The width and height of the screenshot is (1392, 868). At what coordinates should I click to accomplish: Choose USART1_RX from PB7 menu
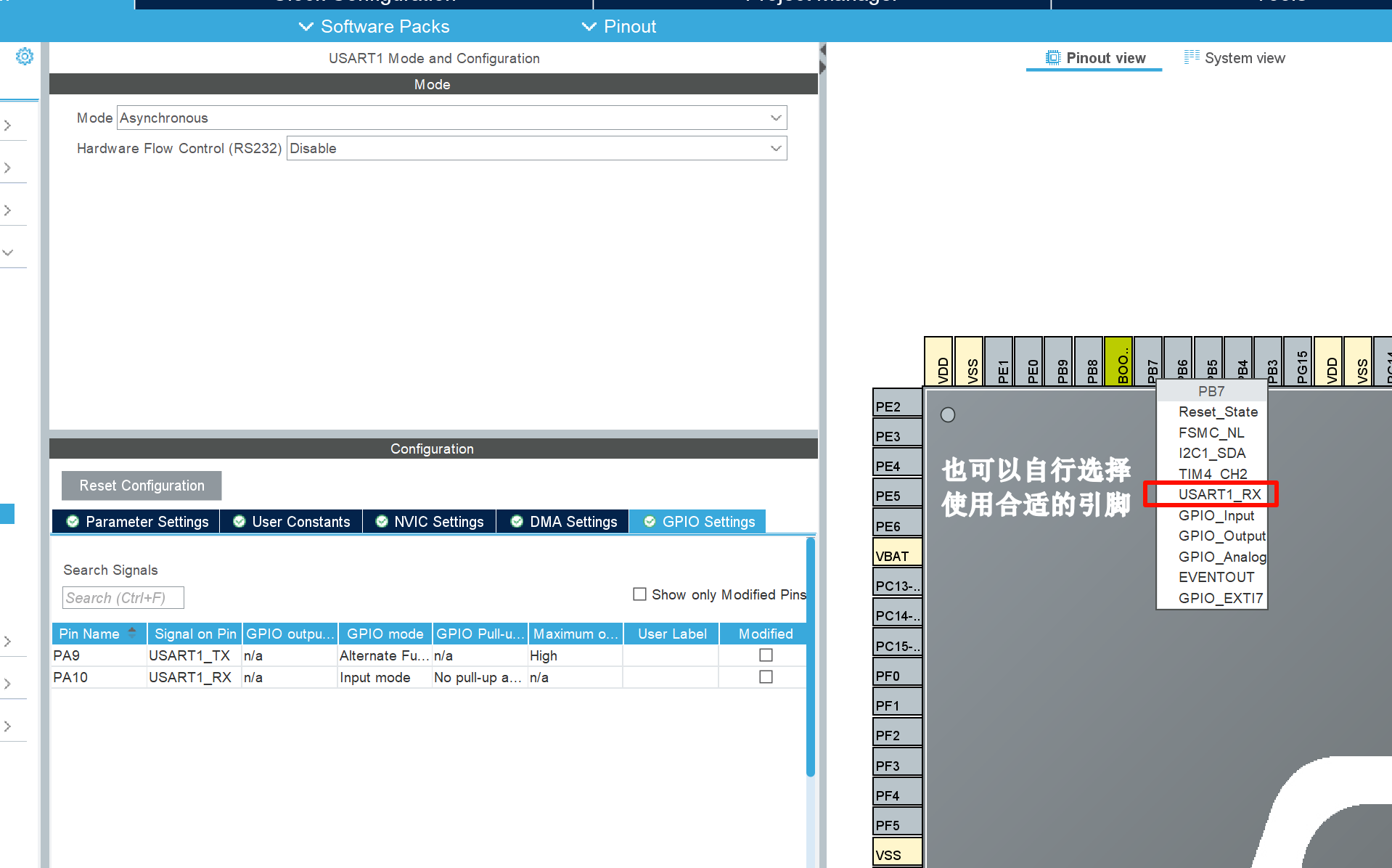coord(1211,494)
